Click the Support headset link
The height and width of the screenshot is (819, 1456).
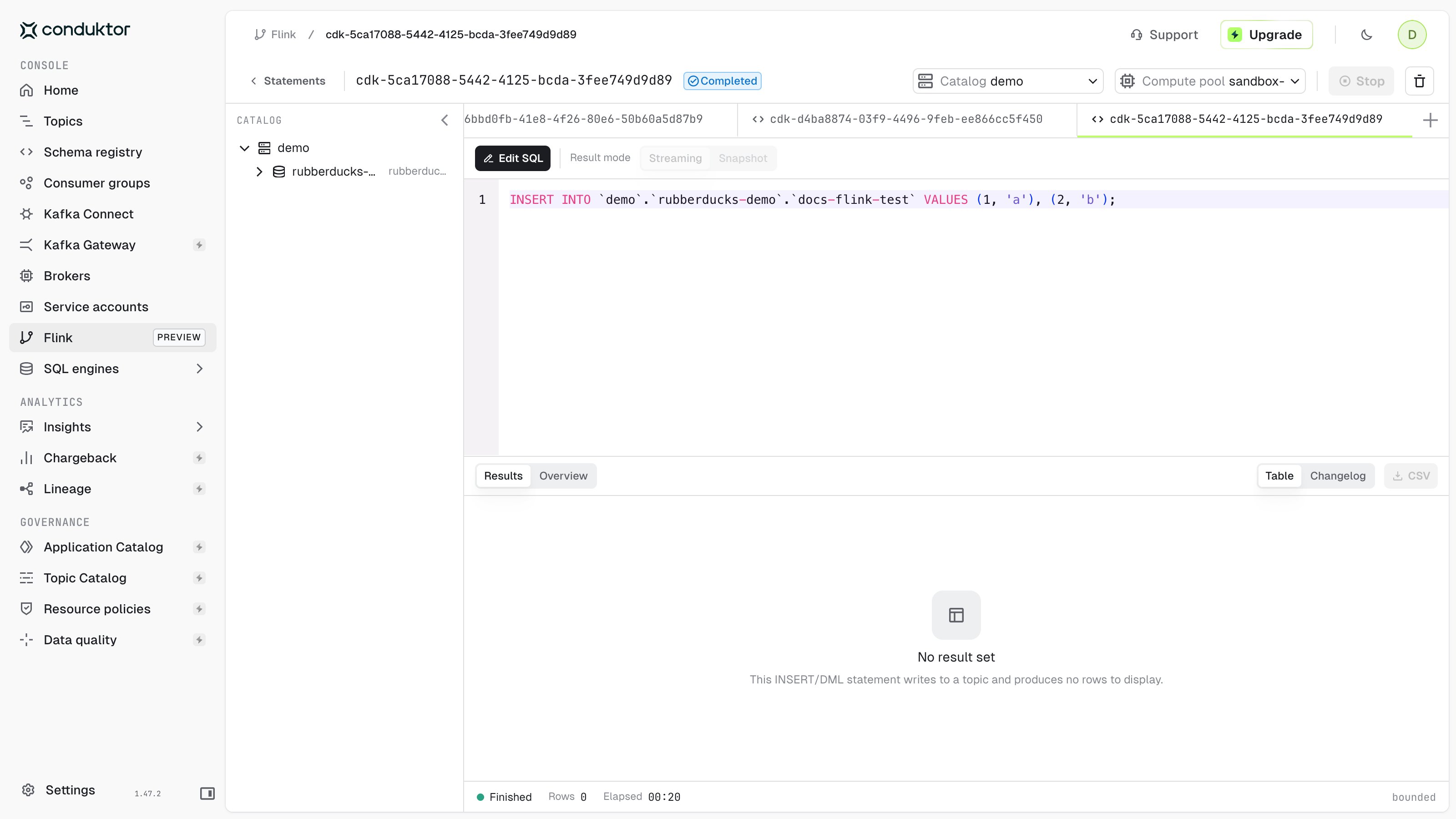tap(1164, 35)
